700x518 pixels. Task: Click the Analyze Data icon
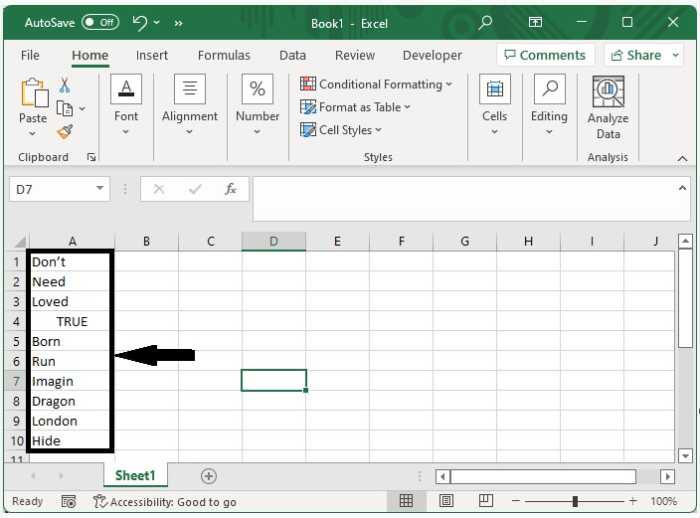608,92
